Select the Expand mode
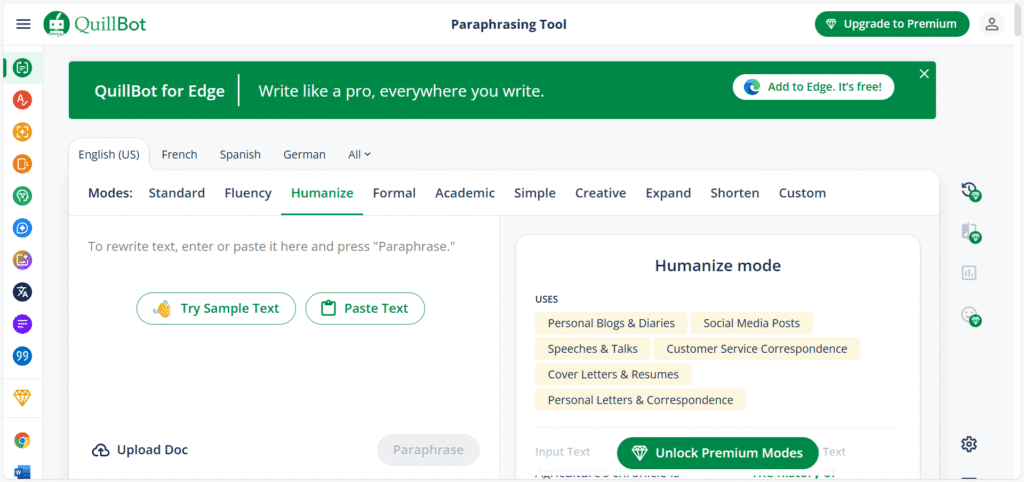The image size is (1024, 482). [668, 193]
